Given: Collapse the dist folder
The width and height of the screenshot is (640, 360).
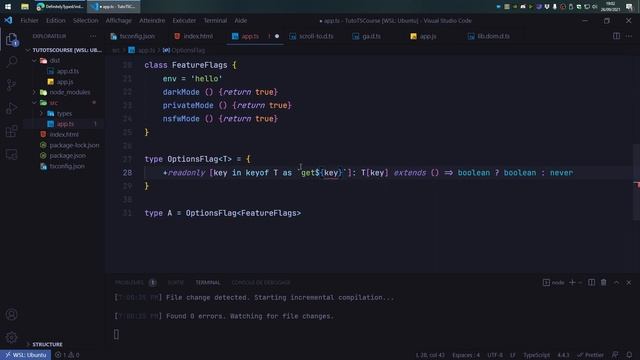Looking at the screenshot, I should point(34,60).
